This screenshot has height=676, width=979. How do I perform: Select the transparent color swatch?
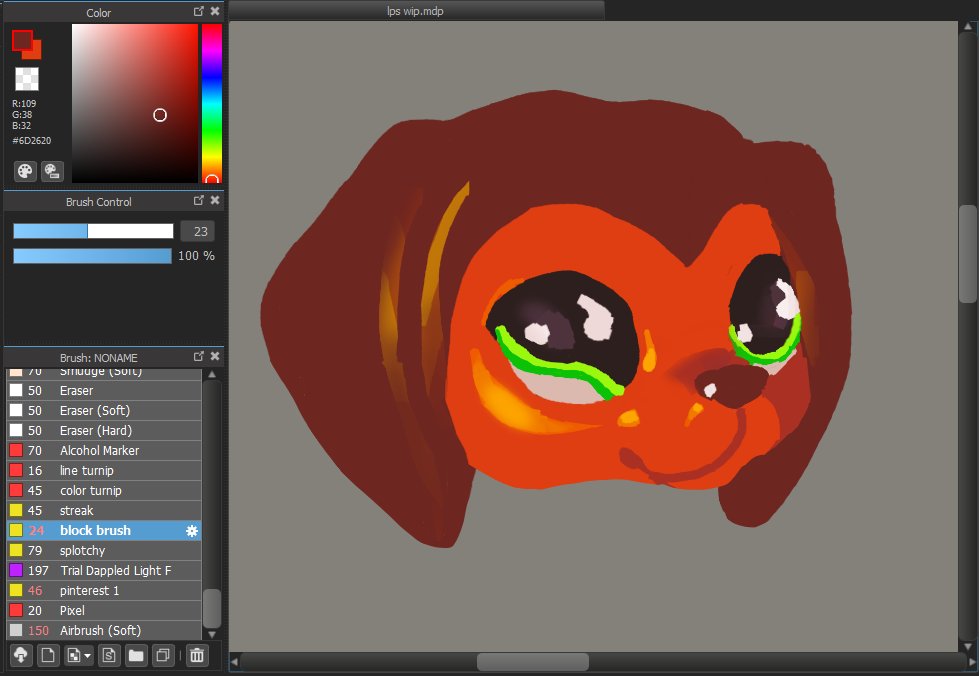[x=27, y=79]
